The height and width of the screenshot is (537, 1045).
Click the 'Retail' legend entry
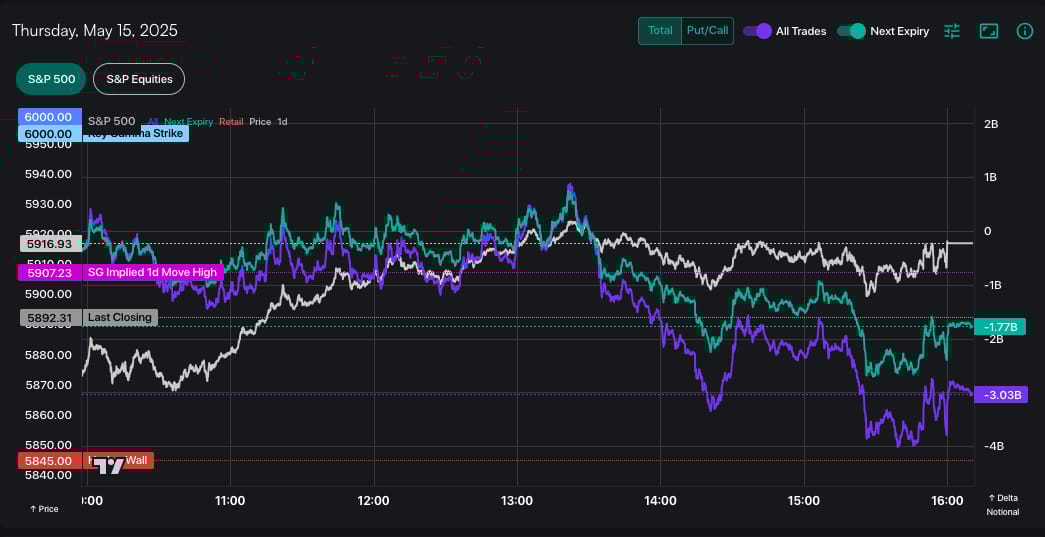click(x=231, y=122)
